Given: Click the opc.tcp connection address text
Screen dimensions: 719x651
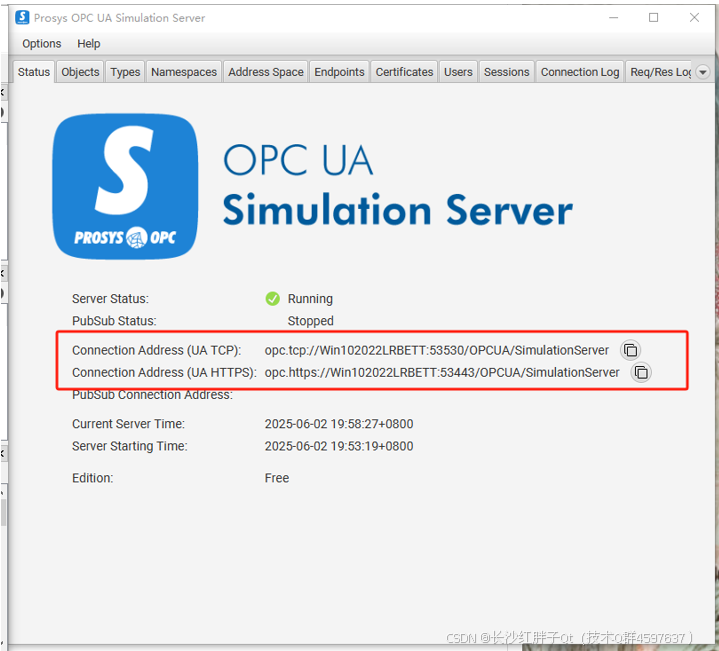Looking at the screenshot, I should pos(436,350).
